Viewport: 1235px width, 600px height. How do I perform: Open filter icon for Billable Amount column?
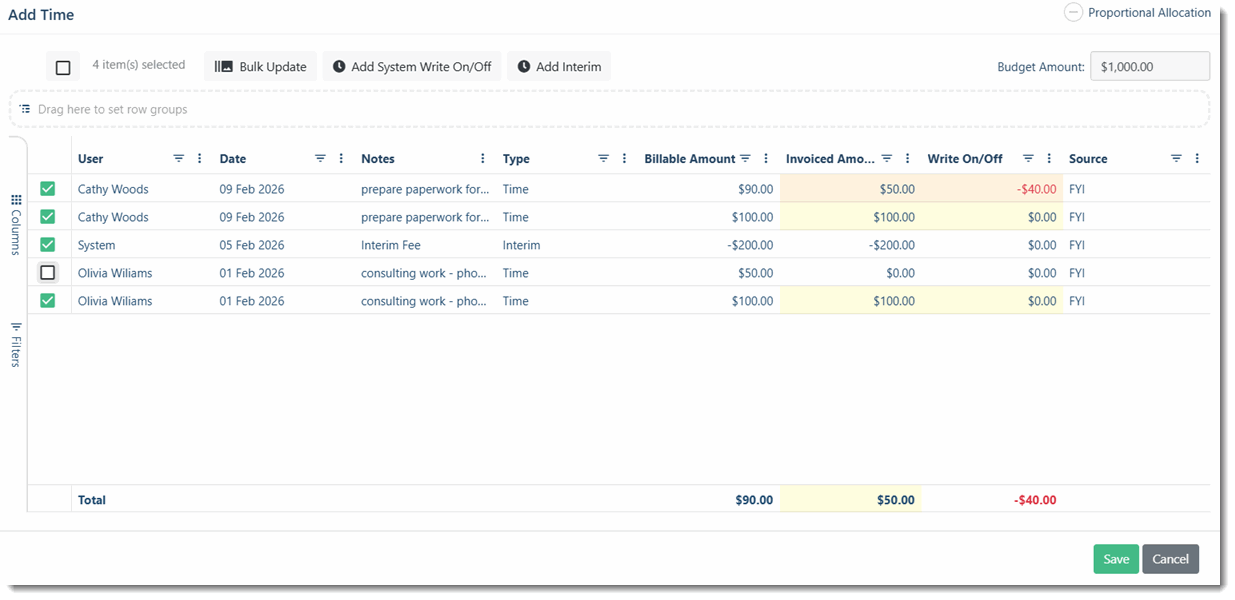(x=745, y=159)
